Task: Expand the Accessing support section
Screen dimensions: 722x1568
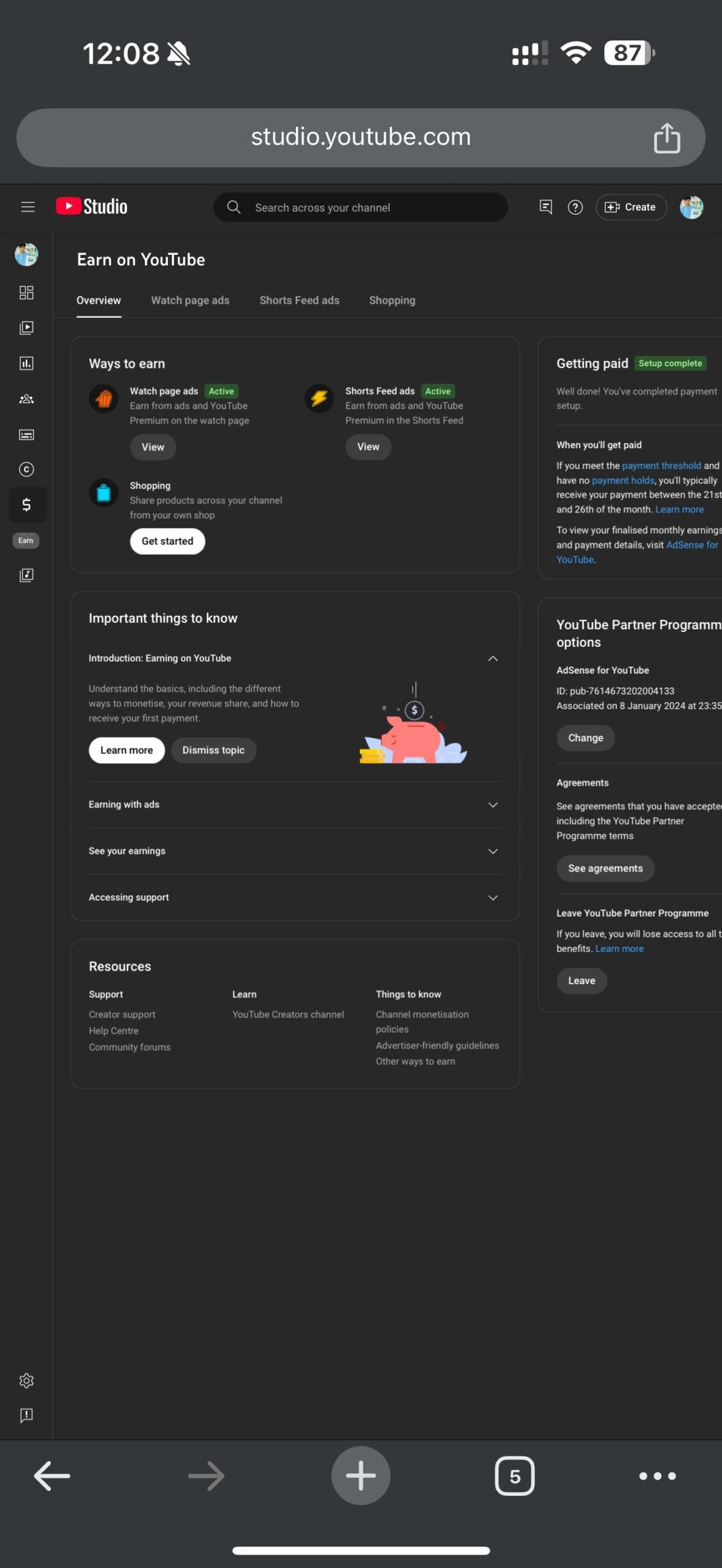Action: [295, 898]
